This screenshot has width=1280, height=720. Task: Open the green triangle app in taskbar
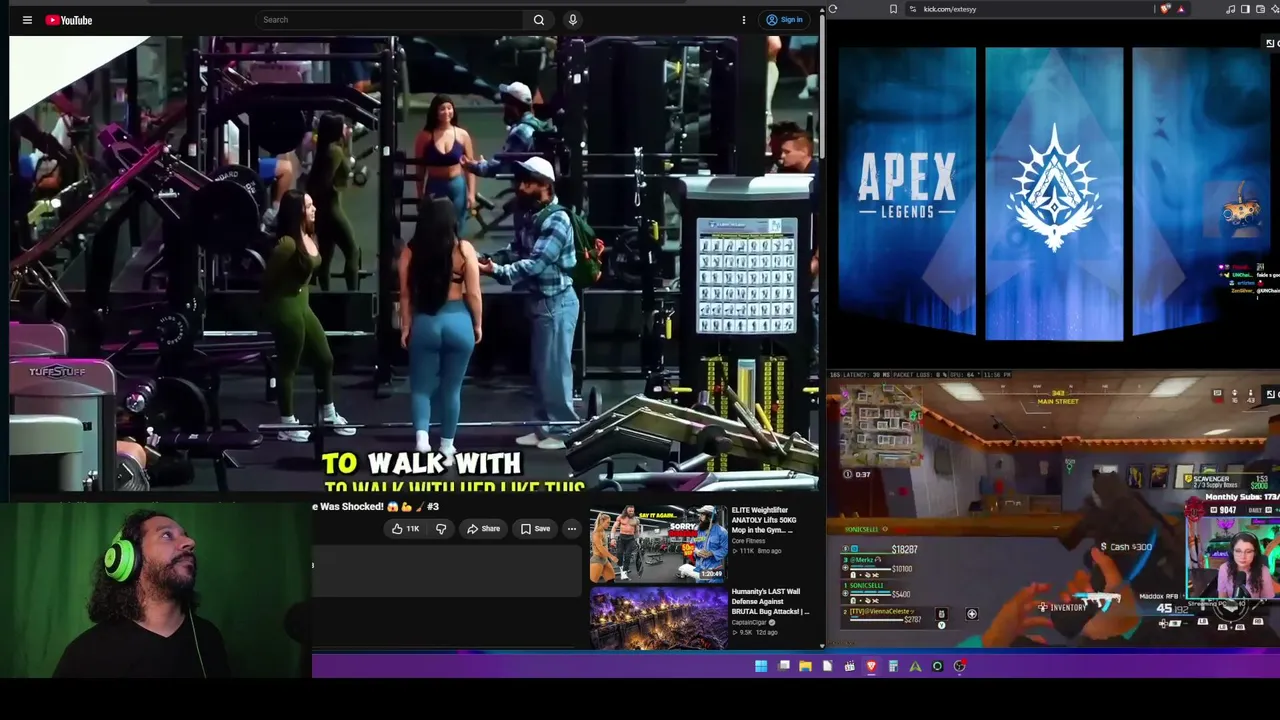[x=915, y=666]
